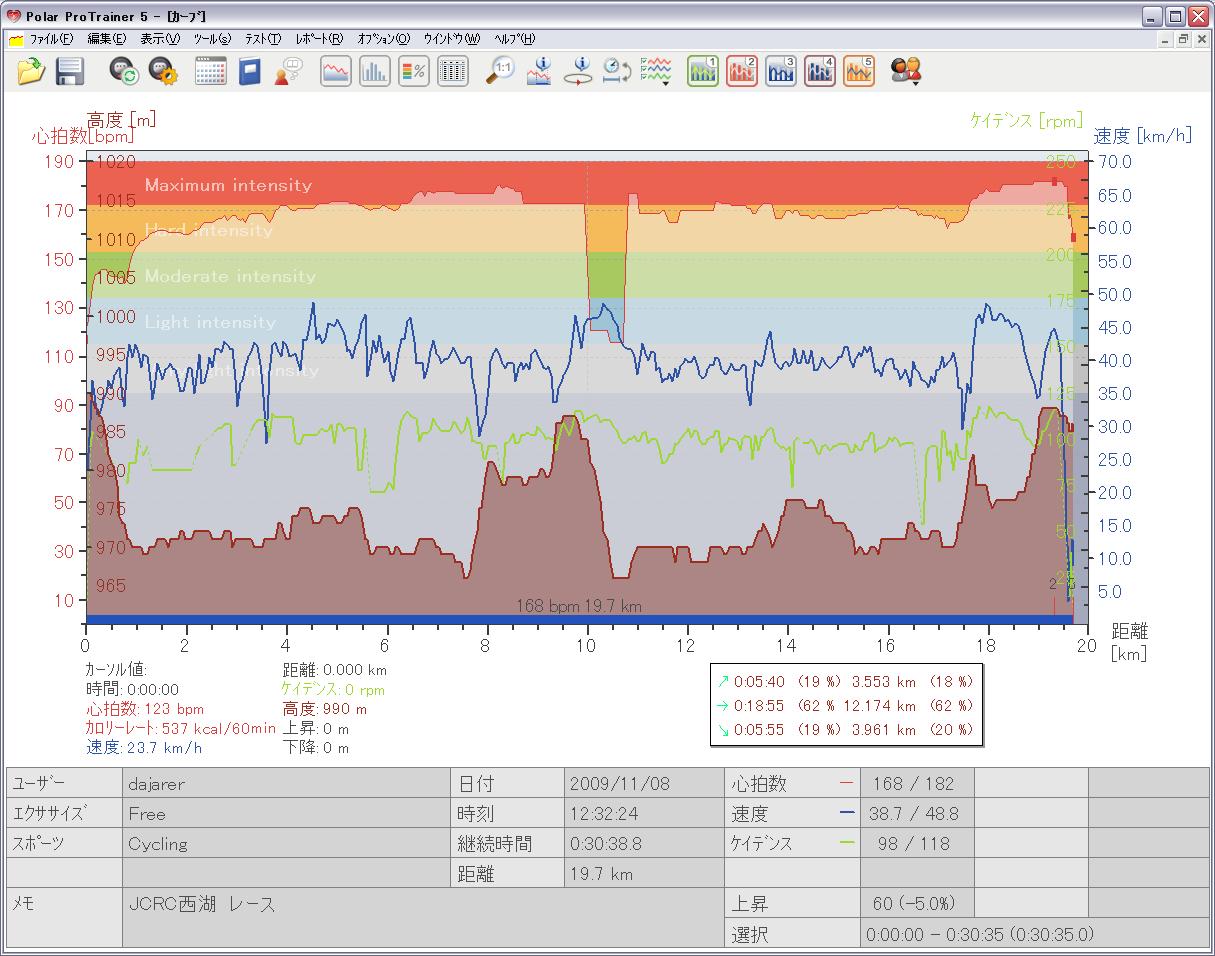Click the カロリーレート 537 kcal/60min value
The height and width of the screenshot is (956, 1215).
[x=180, y=728]
